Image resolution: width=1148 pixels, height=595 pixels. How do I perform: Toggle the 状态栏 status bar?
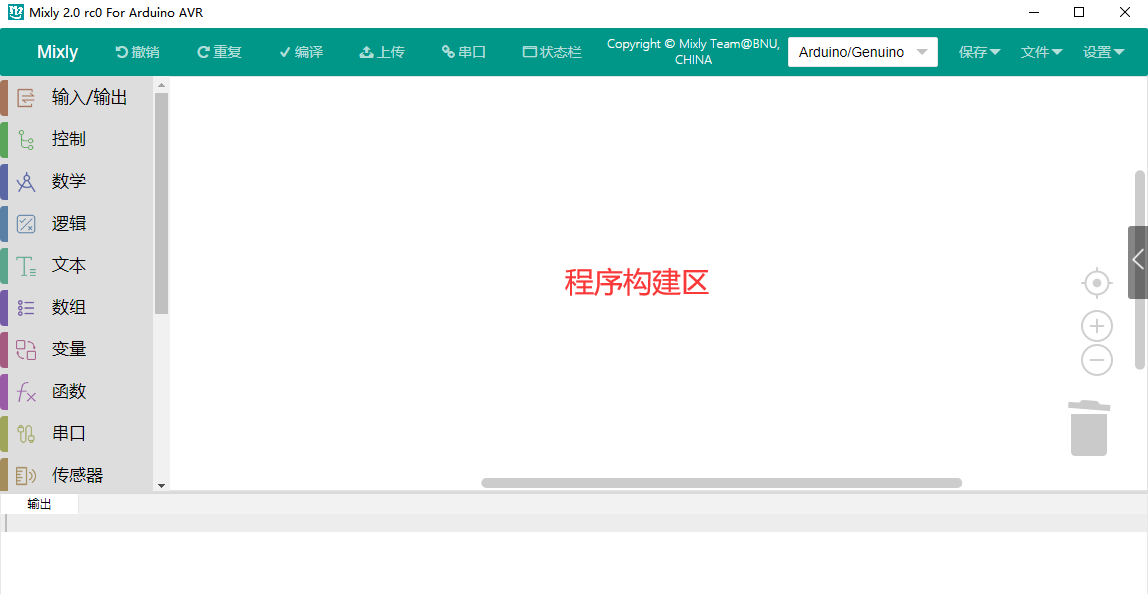pos(552,52)
